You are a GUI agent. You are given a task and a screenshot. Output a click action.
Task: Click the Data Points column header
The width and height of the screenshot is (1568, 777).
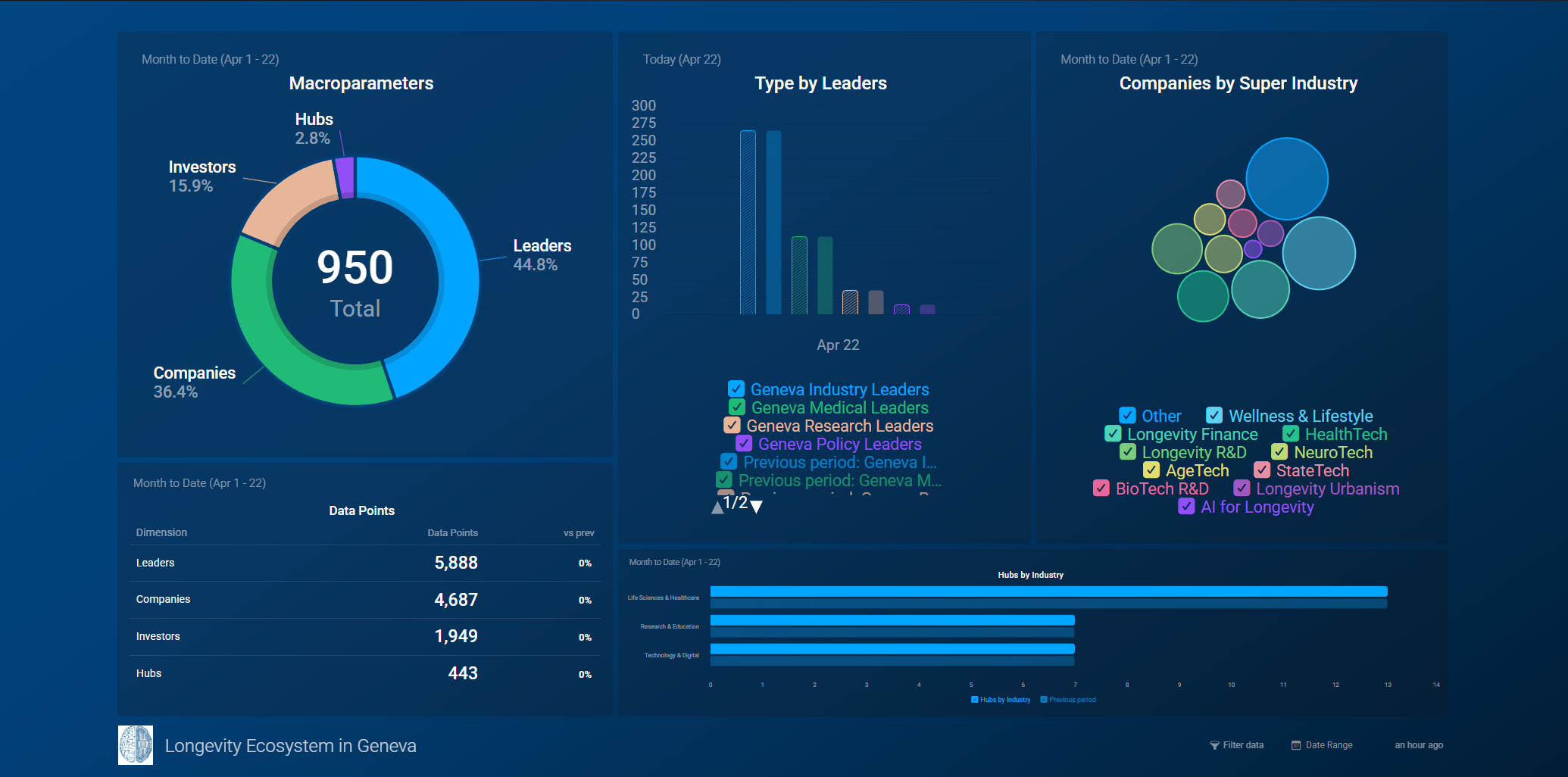coord(452,532)
